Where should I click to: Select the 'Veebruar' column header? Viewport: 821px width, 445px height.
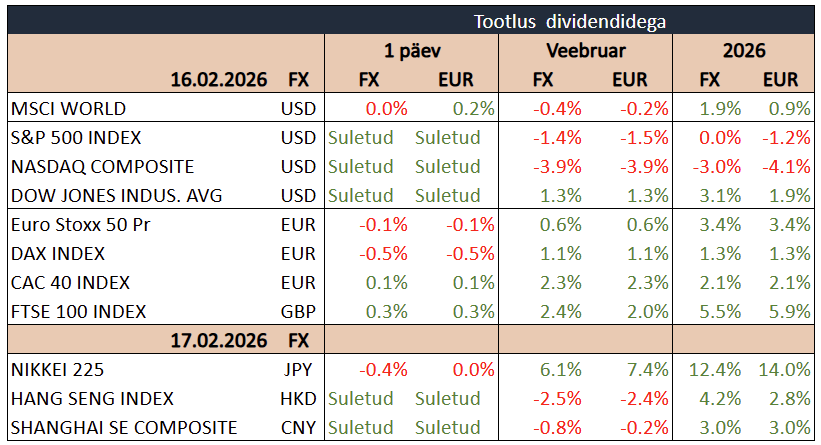(584, 50)
